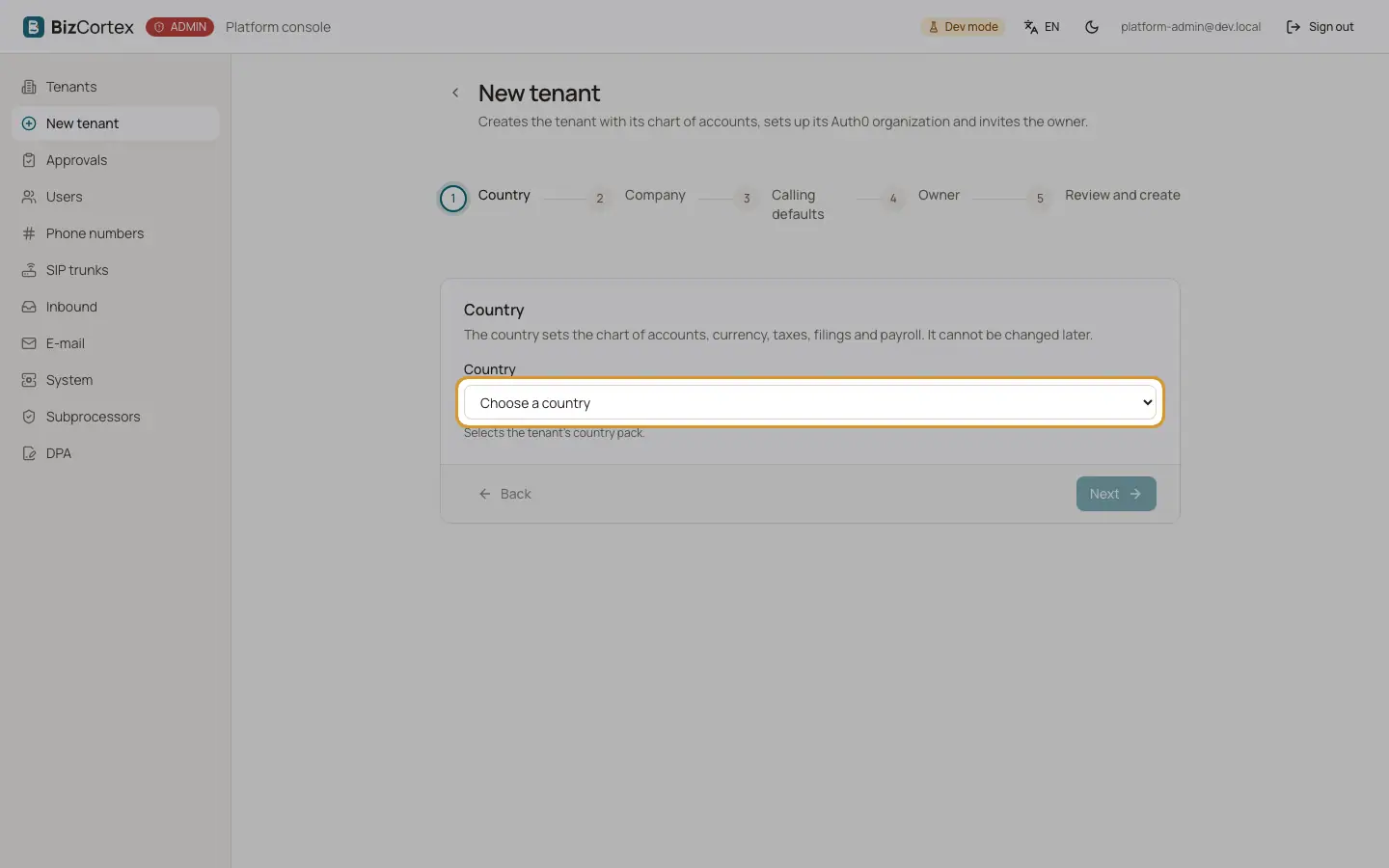The height and width of the screenshot is (868, 1389).
Task: Click the EN language label
Action: click(x=1052, y=27)
